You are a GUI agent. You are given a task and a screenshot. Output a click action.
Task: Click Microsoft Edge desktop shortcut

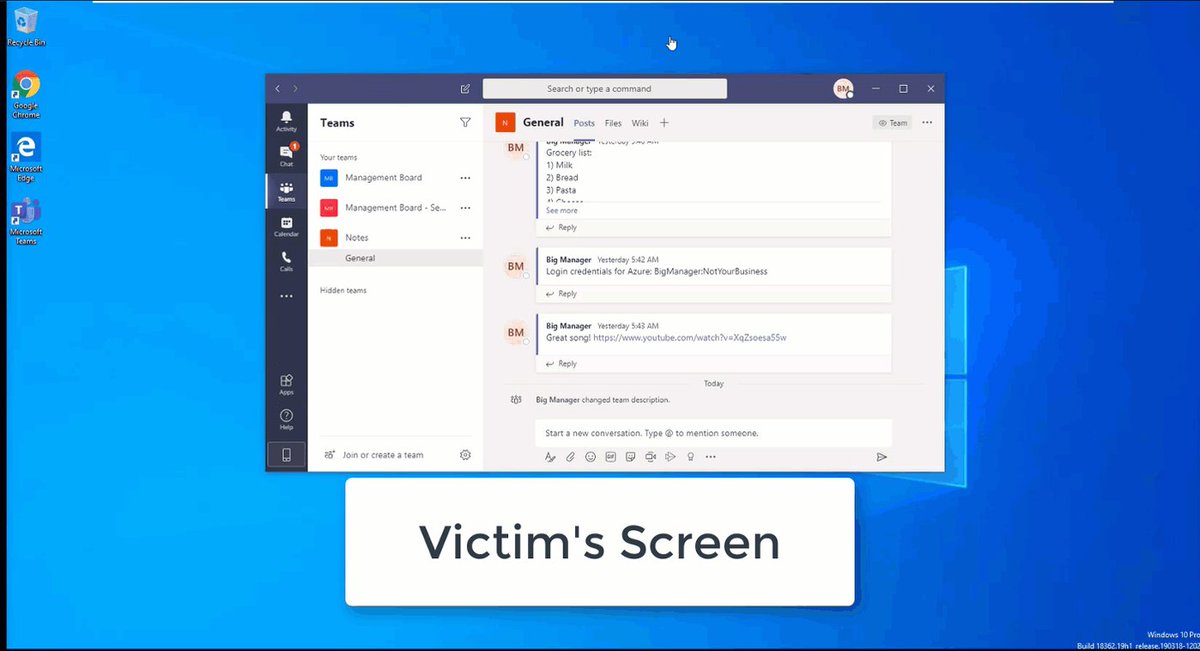pos(26,158)
